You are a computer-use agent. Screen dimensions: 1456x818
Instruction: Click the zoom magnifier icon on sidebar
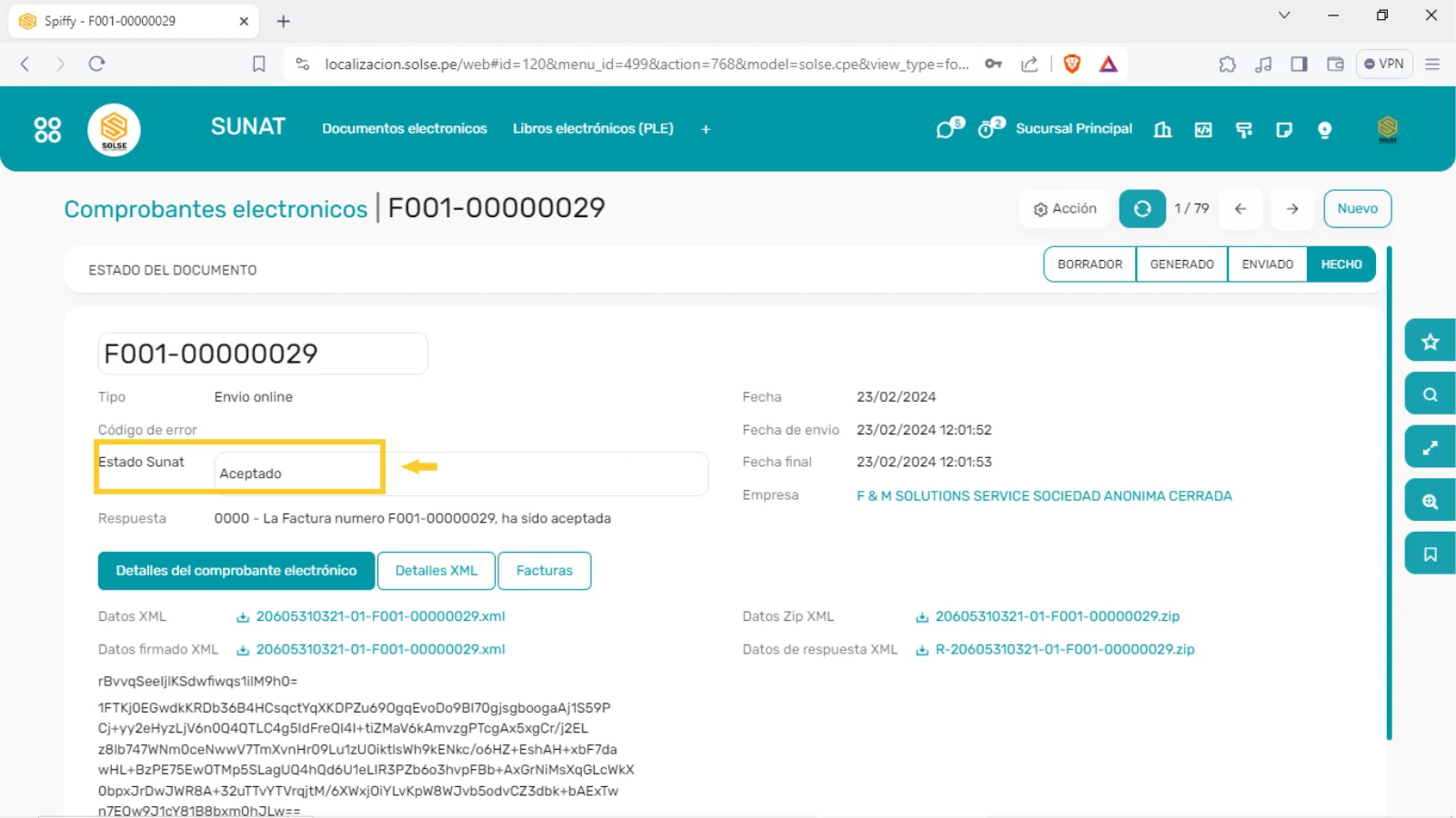point(1430,502)
